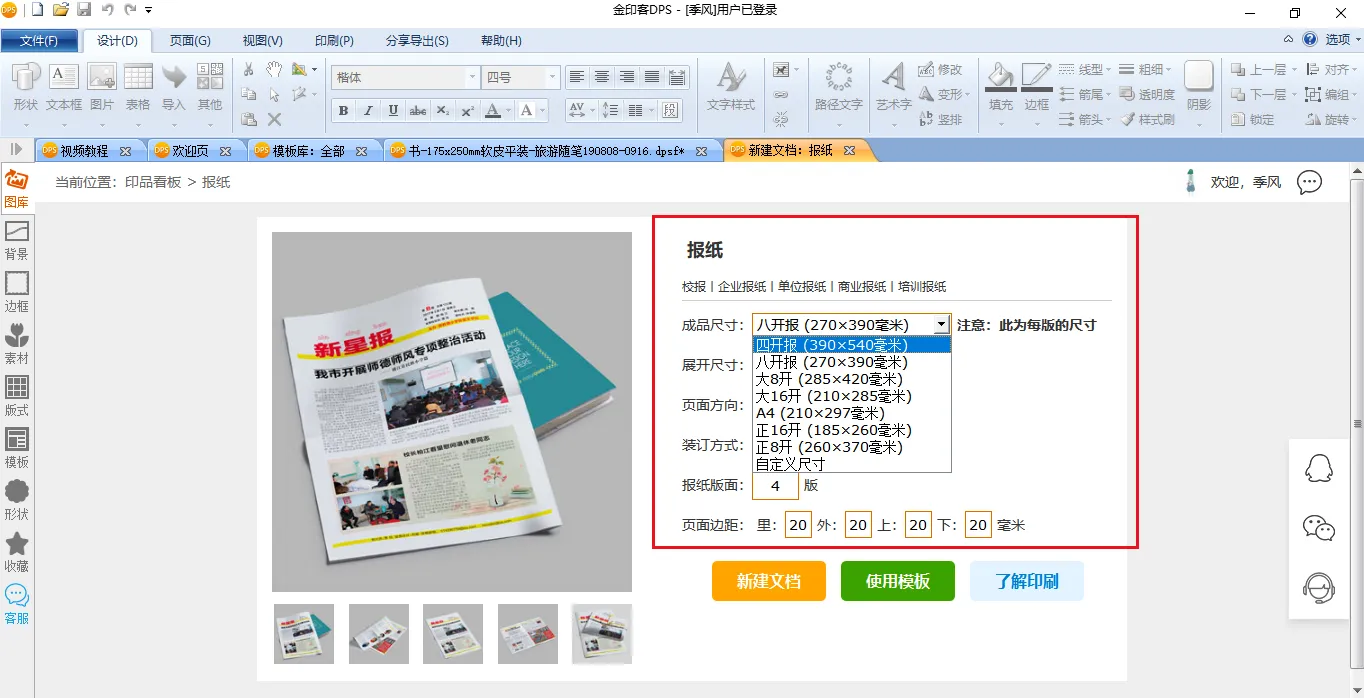Switch to the 页面(G) ribbon tab
1364x698 pixels.
pos(190,41)
